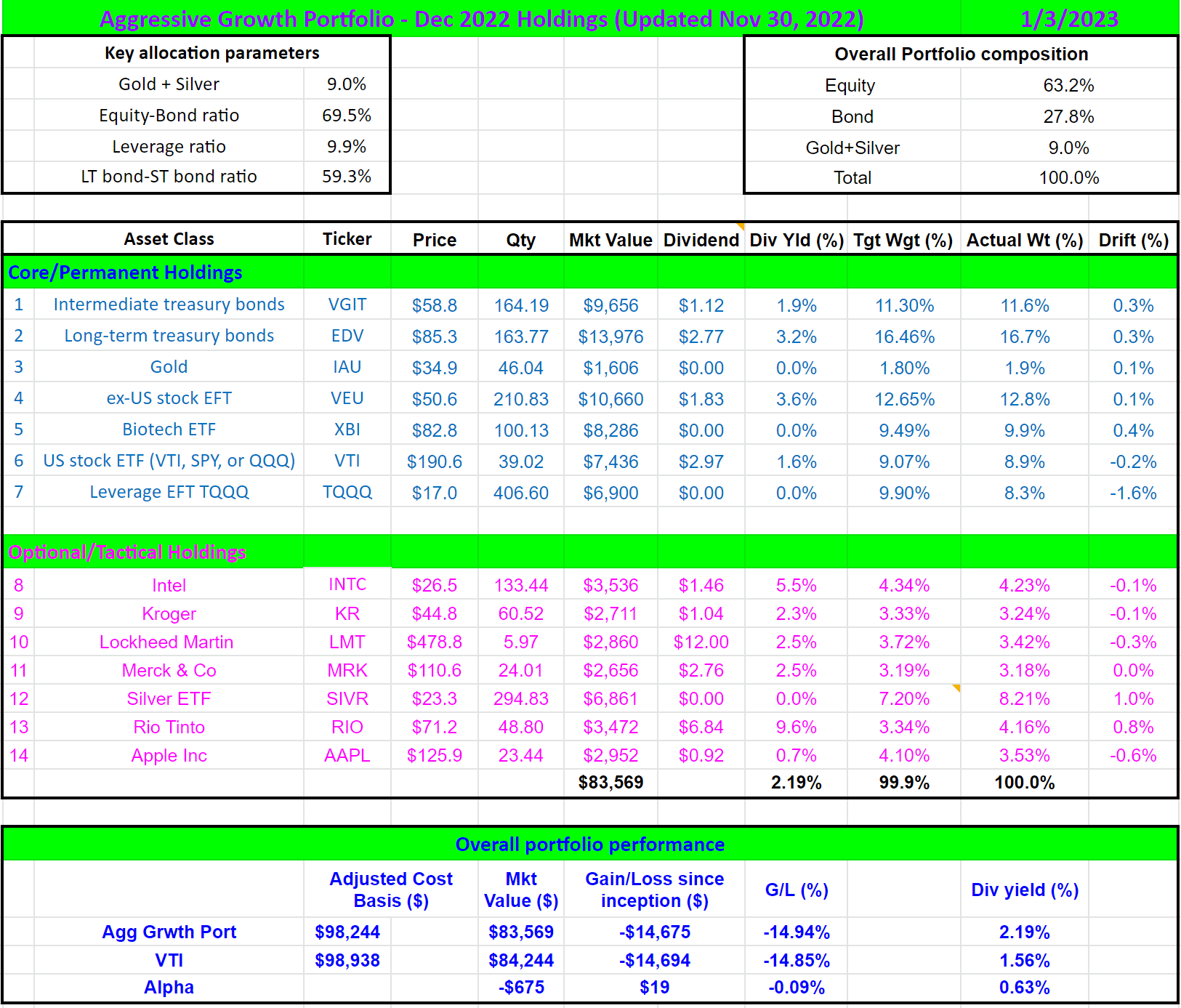Click the Actual Wt (%) column header

click(x=1025, y=241)
